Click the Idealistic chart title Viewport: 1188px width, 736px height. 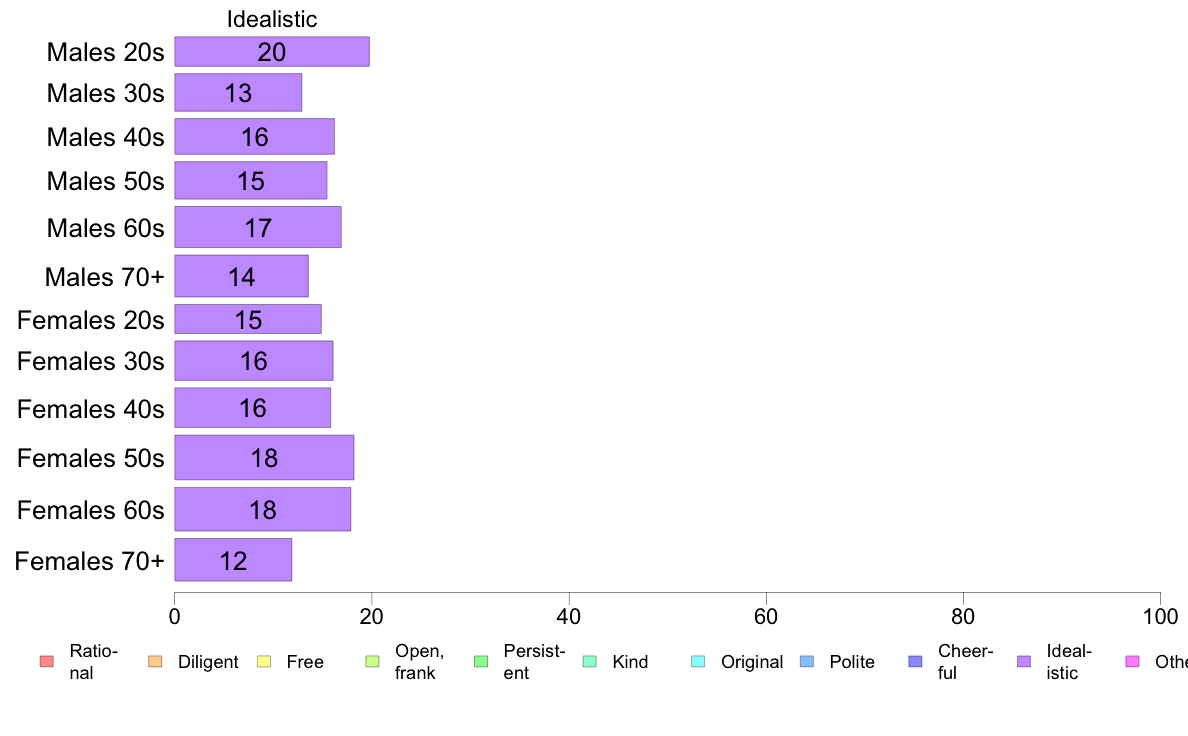[x=272, y=19]
